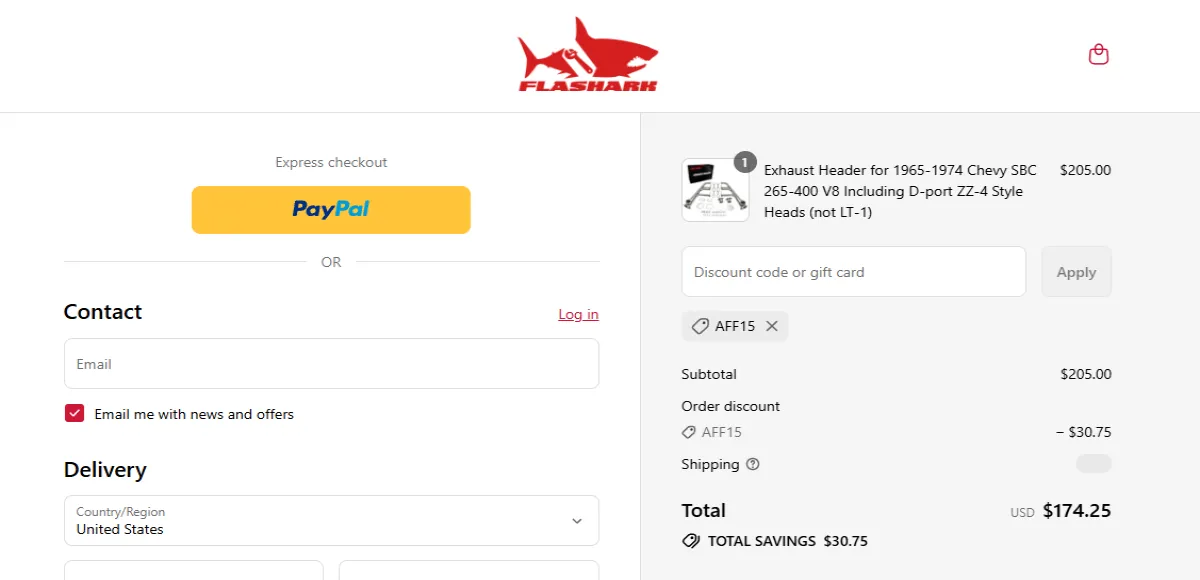Image resolution: width=1200 pixels, height=580 pixels.
Task: Open the shopping cart bag icon
Action: (x=1098, y=54)
